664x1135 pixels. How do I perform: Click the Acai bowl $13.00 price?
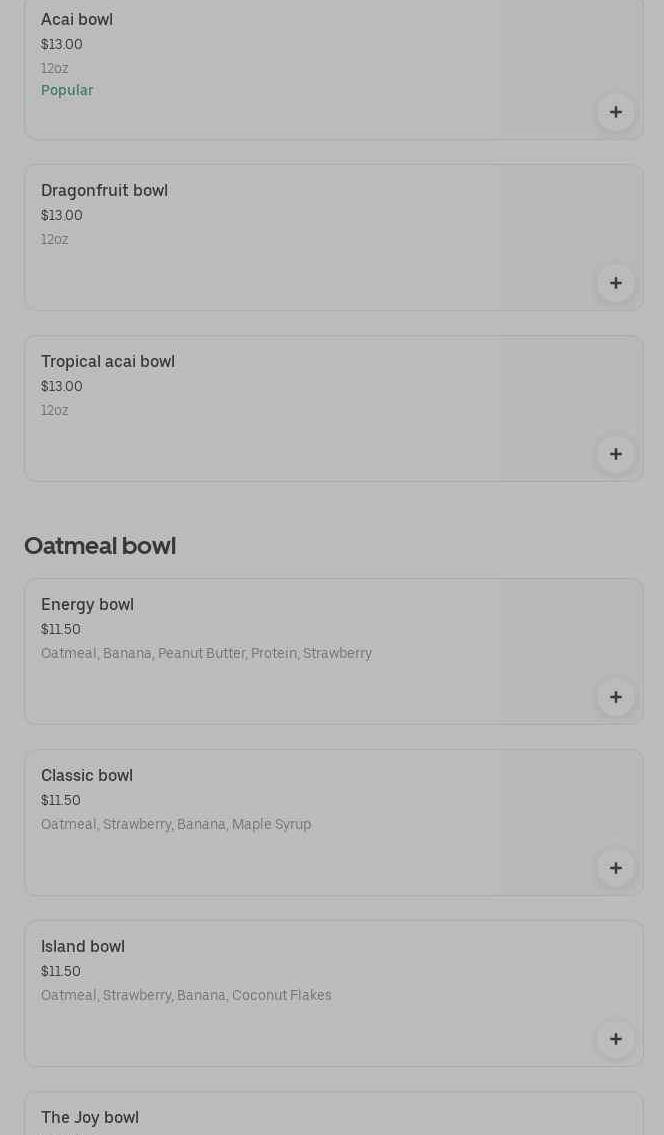pyautogui.click(x=62, y=45)
